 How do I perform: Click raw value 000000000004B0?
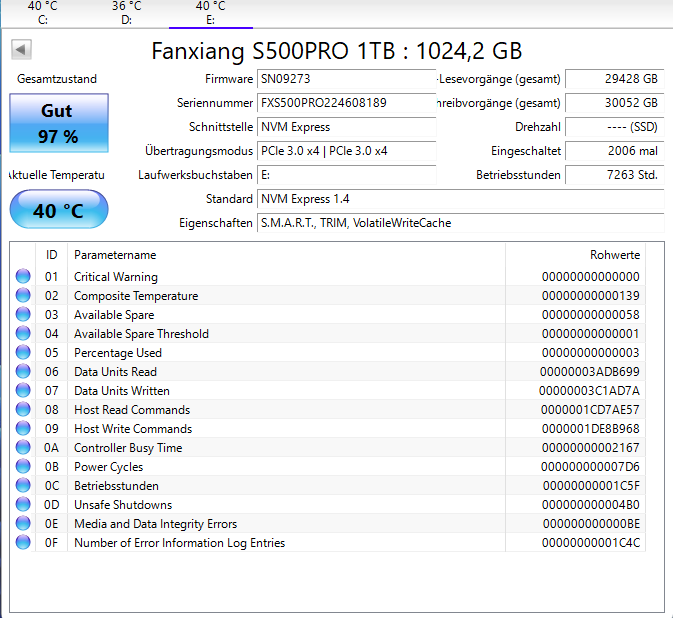coord(591,505)
